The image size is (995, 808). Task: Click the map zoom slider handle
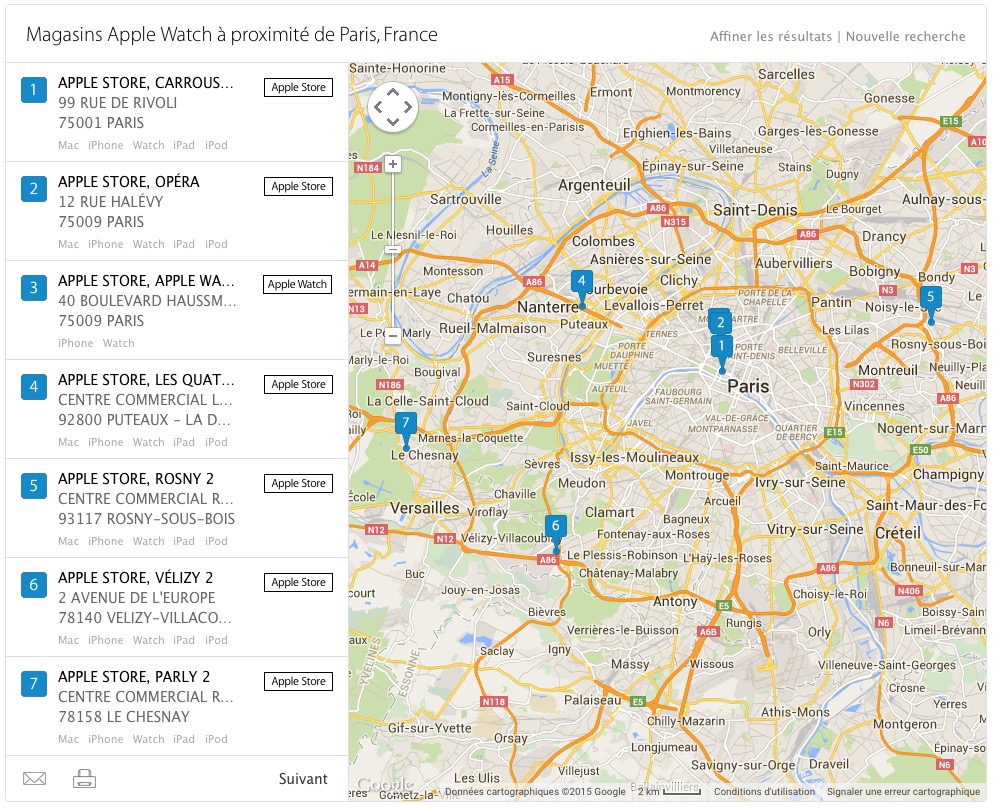[393, 250]
